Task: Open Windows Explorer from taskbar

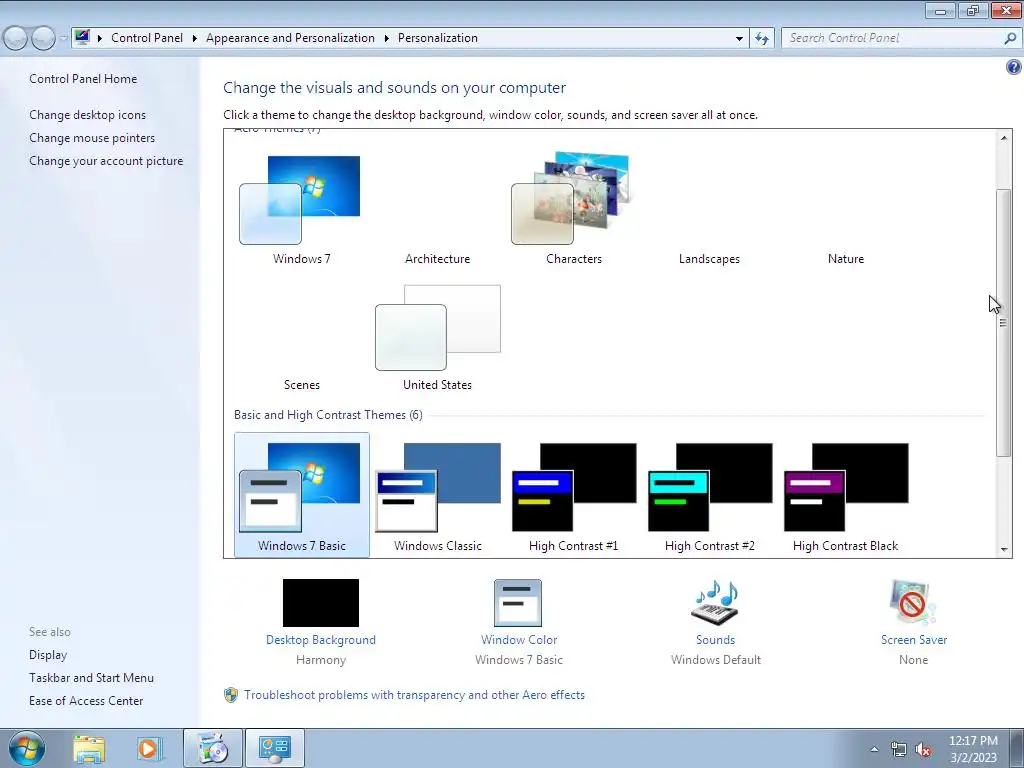Action: tap(89, 748)
